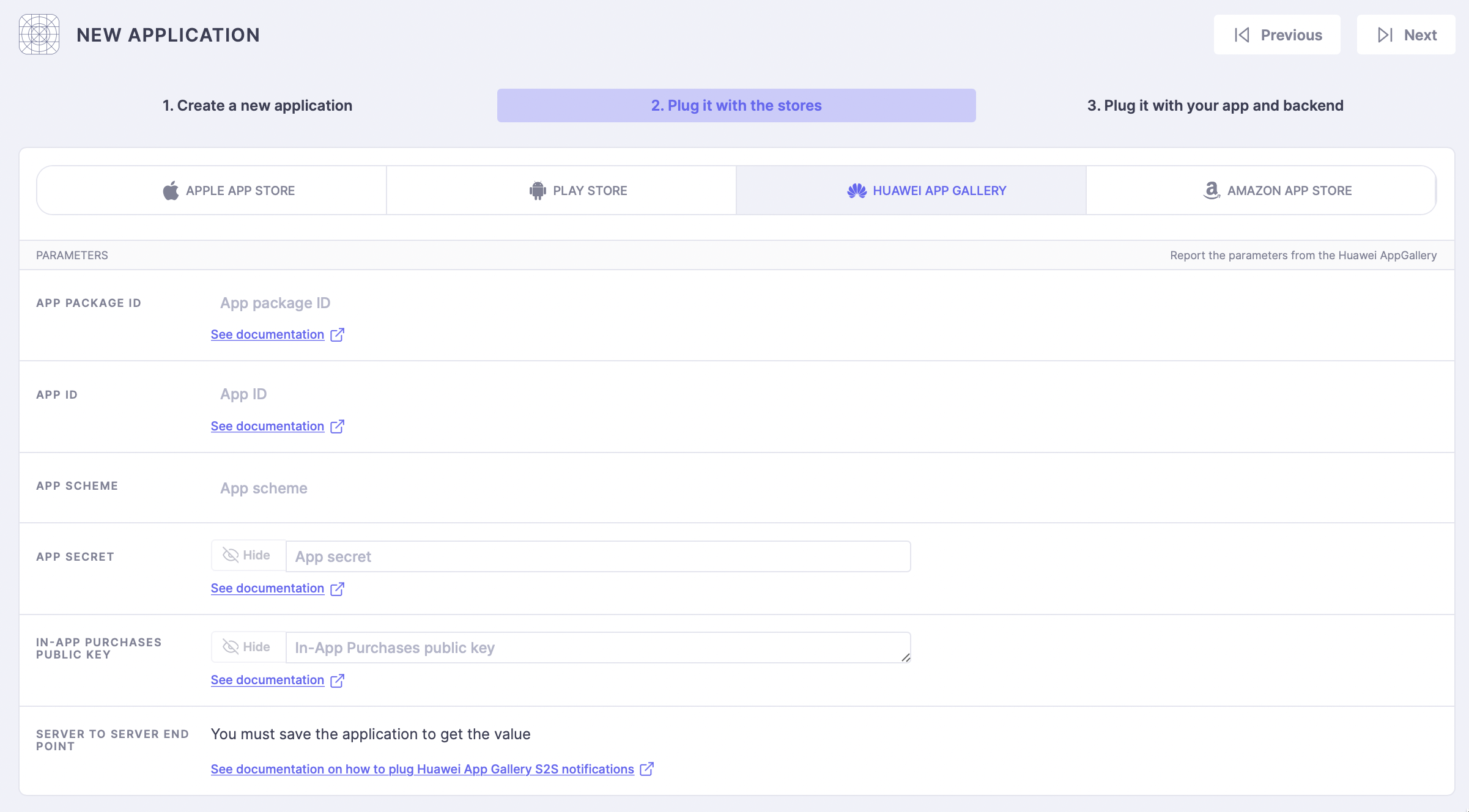The width and height of the screenshot is (1469, 812).
Task: Click the Apple logo icon in store tabs
Action: pyautogui.click(x=171, y=191)
